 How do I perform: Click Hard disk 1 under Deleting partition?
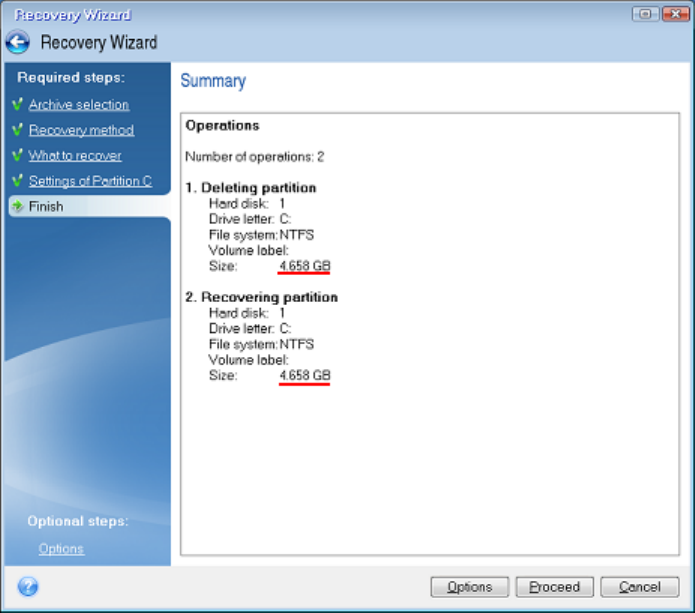[247, 203]
